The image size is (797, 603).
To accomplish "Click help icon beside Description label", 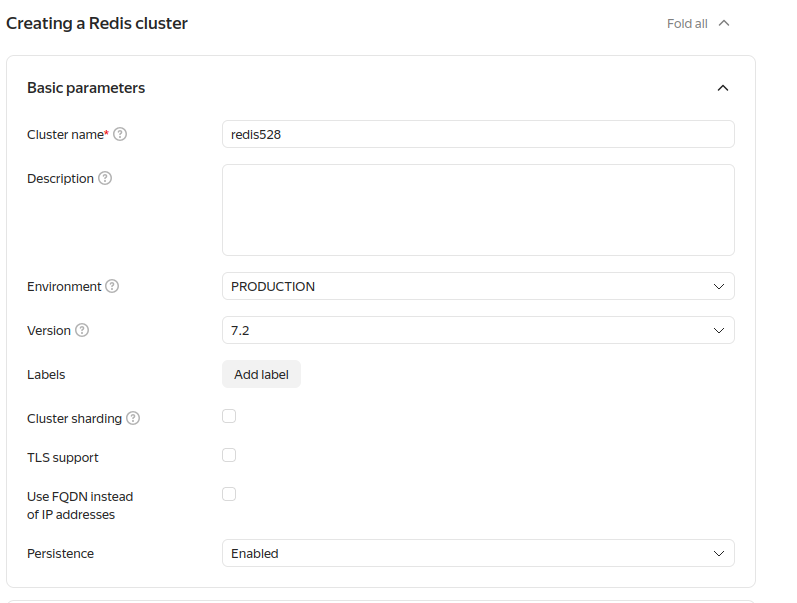I will coord(105,178).
